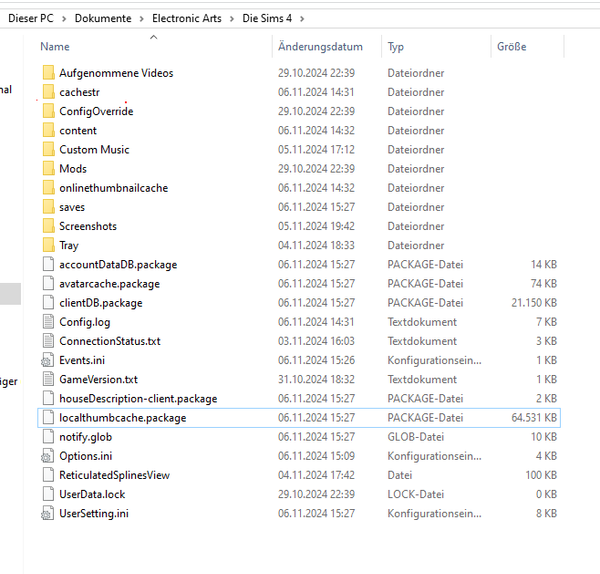Viewport: 600px width, 574px height.
Task: Click the ConfigOverride folder icon
Action: 49,111
